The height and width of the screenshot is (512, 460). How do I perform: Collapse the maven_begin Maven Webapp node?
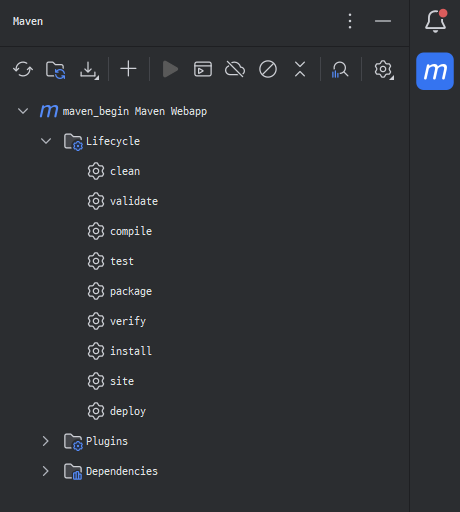coord(23,111)
